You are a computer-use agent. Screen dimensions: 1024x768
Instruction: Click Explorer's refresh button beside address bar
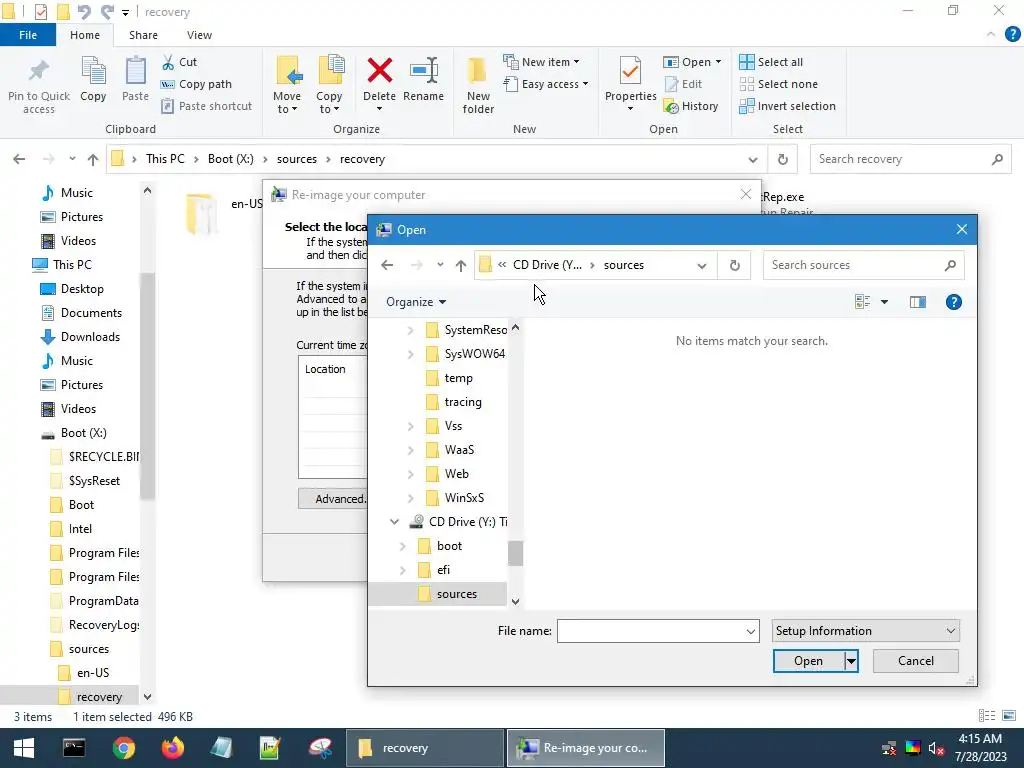[x=782, y=159]
